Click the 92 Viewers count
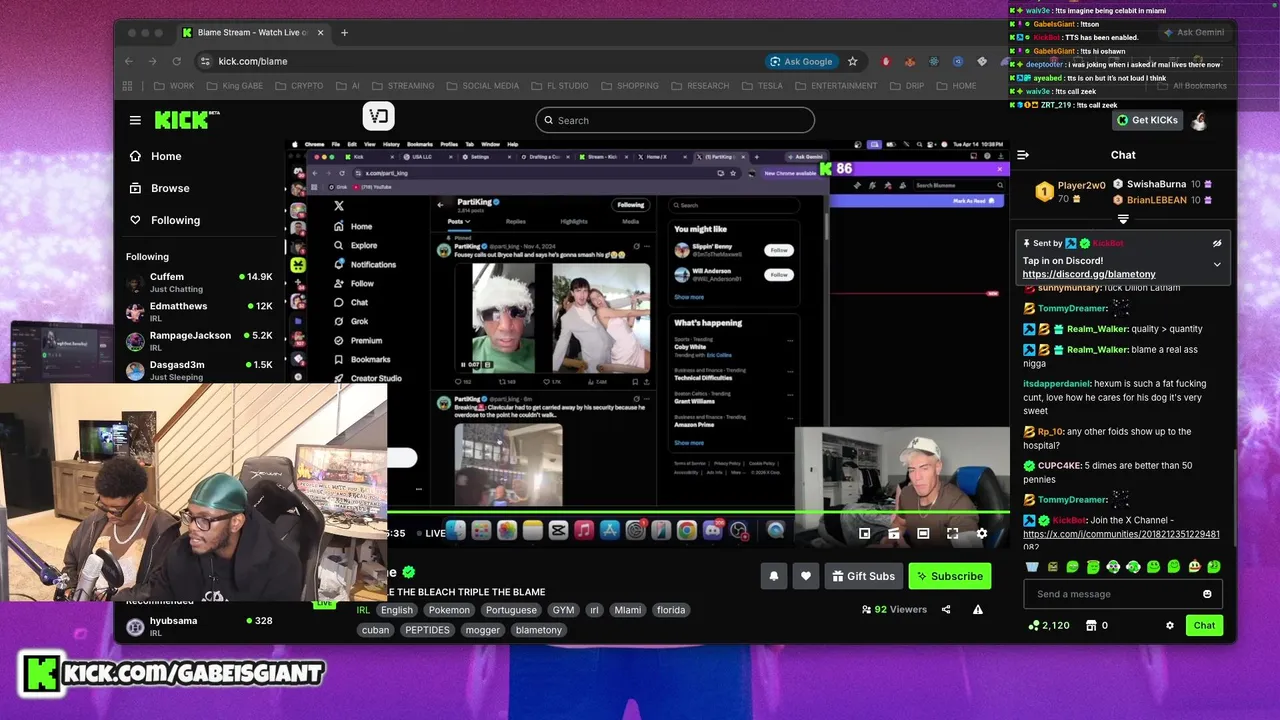The width and height of the screenshot is (1280, 720). point(894,609)
